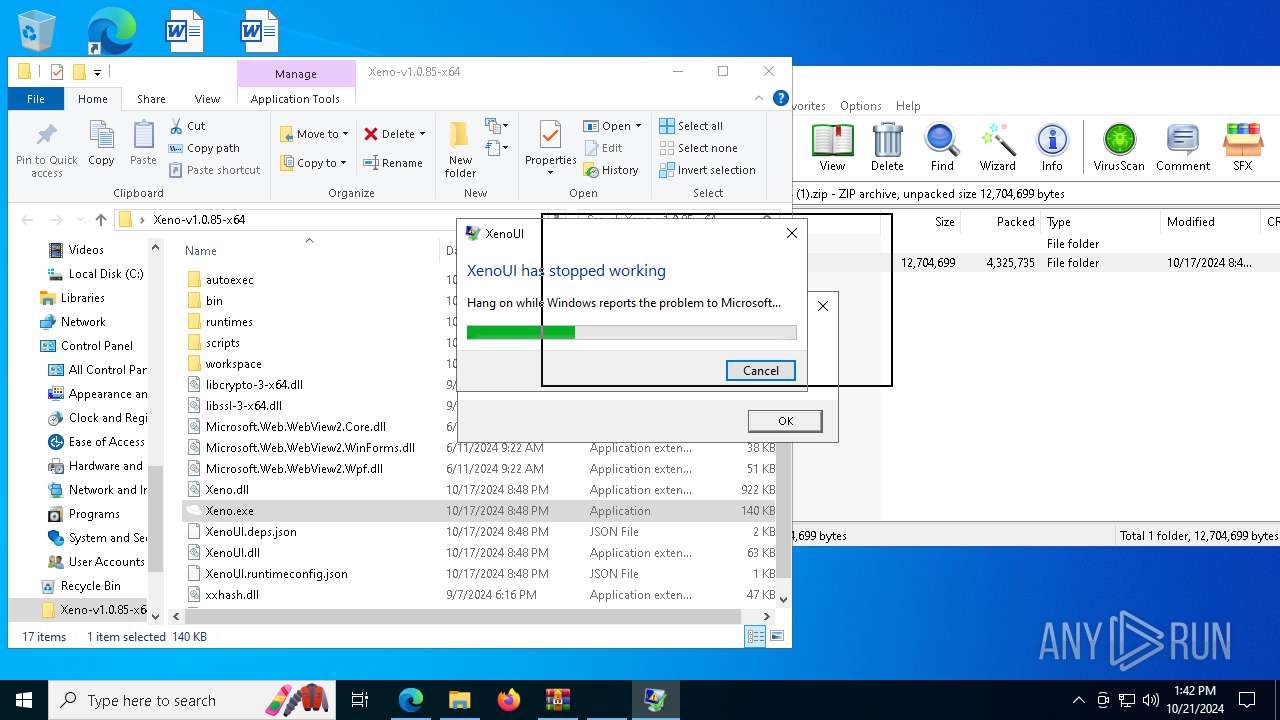Open Recycle Bin desktop icon

[38, 30]
